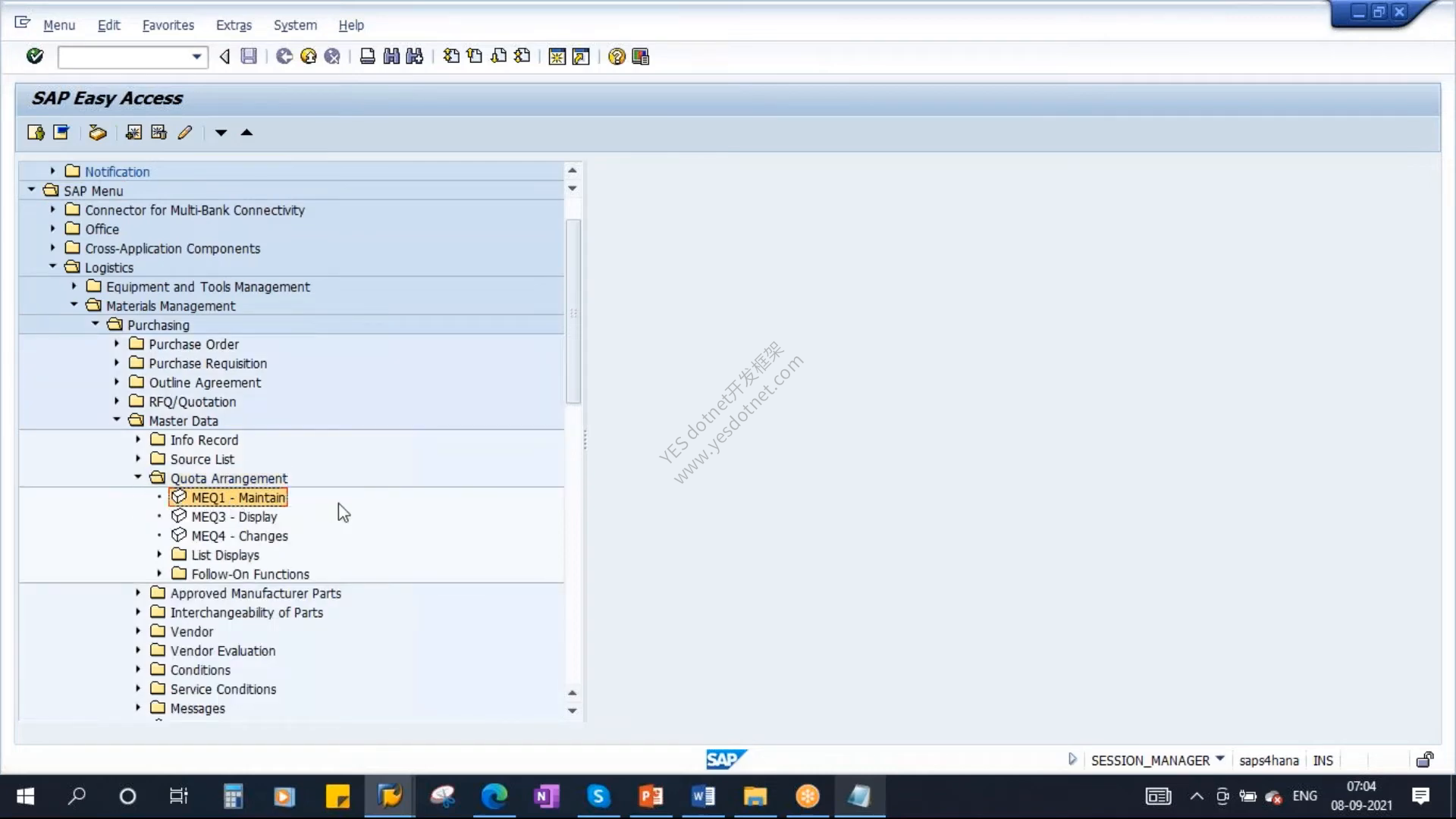This screenshot has height=819, width=1456.
Task: Click the Delete Favorites icon
Action: [158, 133]
